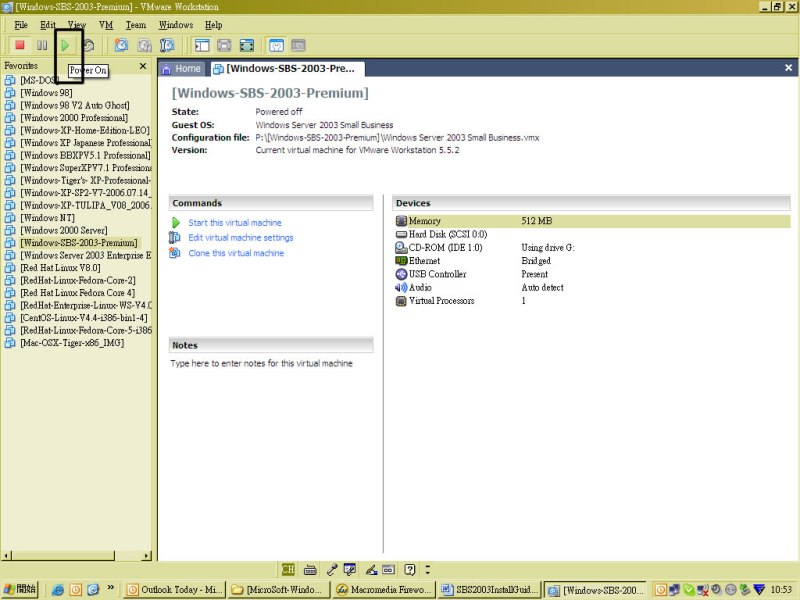Switch to the Home tab

click(x=182, y=69)
